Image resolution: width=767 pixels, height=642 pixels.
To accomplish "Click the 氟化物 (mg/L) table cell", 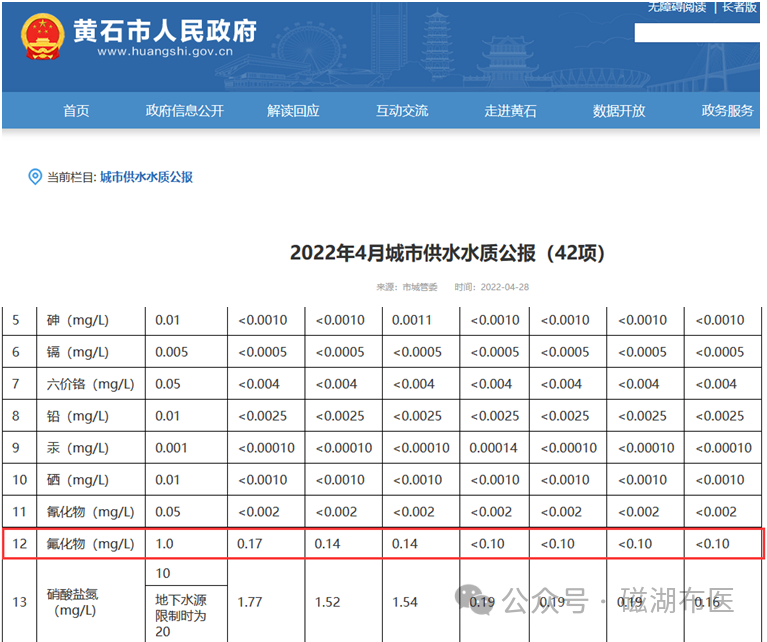I will (90, 544).
